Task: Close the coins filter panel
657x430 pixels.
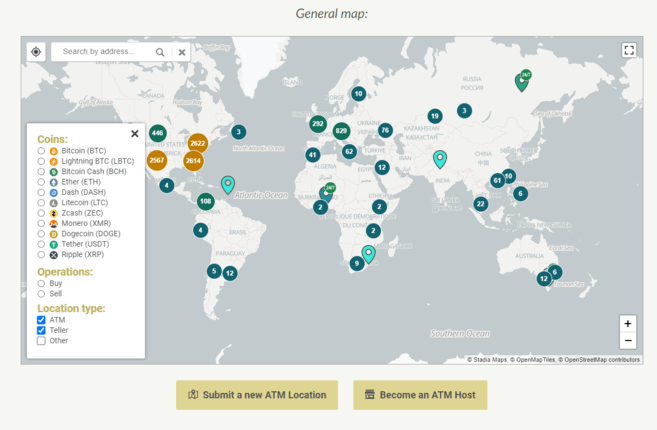Action: coord(135,134)
